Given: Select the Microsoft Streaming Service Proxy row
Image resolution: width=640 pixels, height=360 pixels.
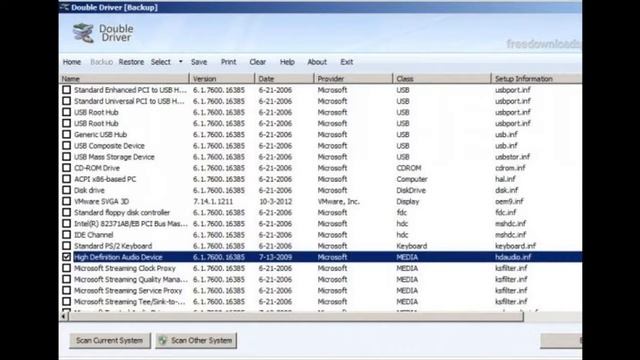Looking at the screenshot, I should (x=320, y=291).
